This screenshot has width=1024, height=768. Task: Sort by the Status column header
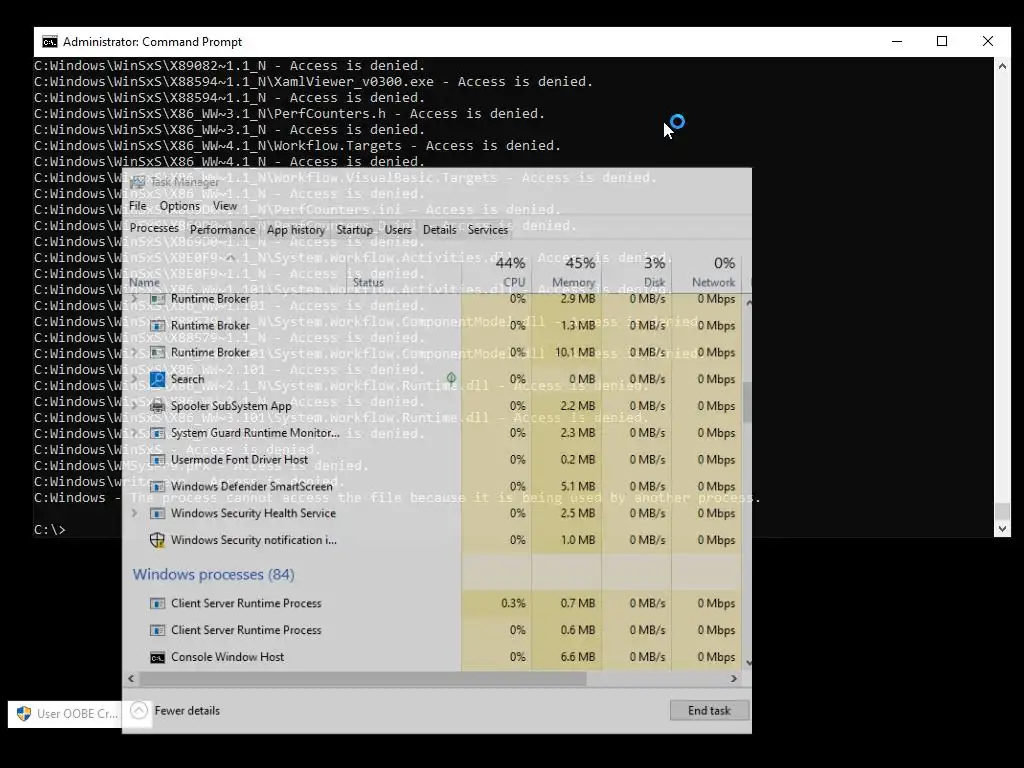point(404,272)
